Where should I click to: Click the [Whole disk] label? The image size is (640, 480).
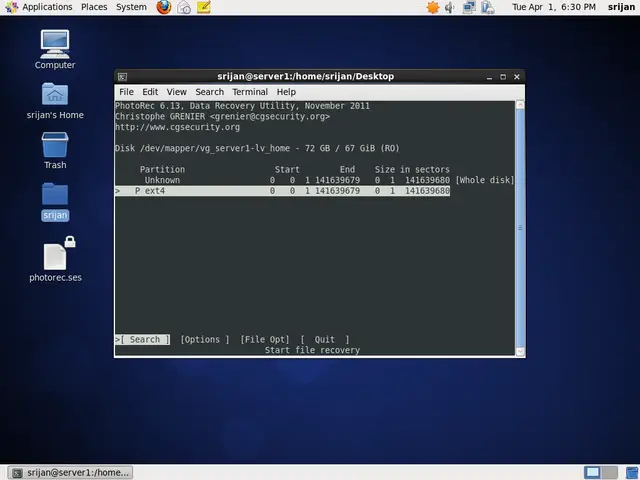[x=484, y=180]
